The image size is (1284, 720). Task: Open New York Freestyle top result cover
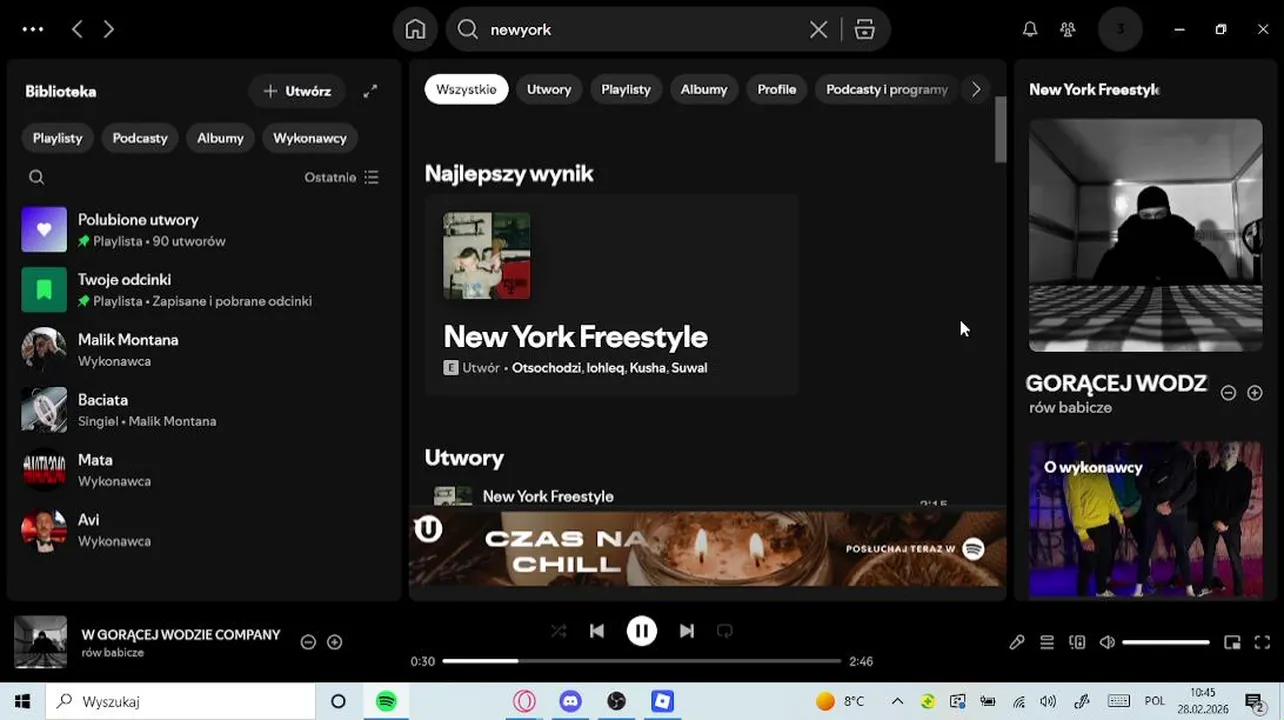point(487,256)
